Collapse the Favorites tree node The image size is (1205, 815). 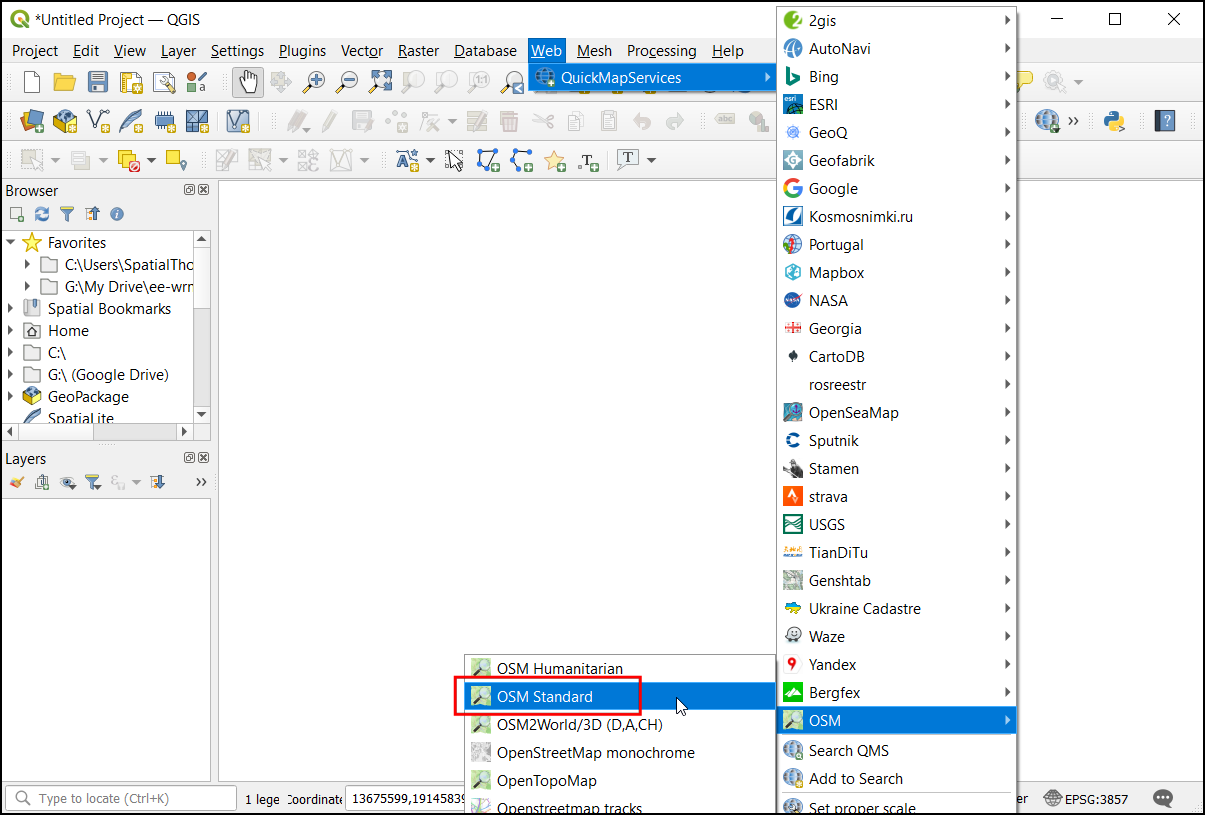tap(11, 242)
